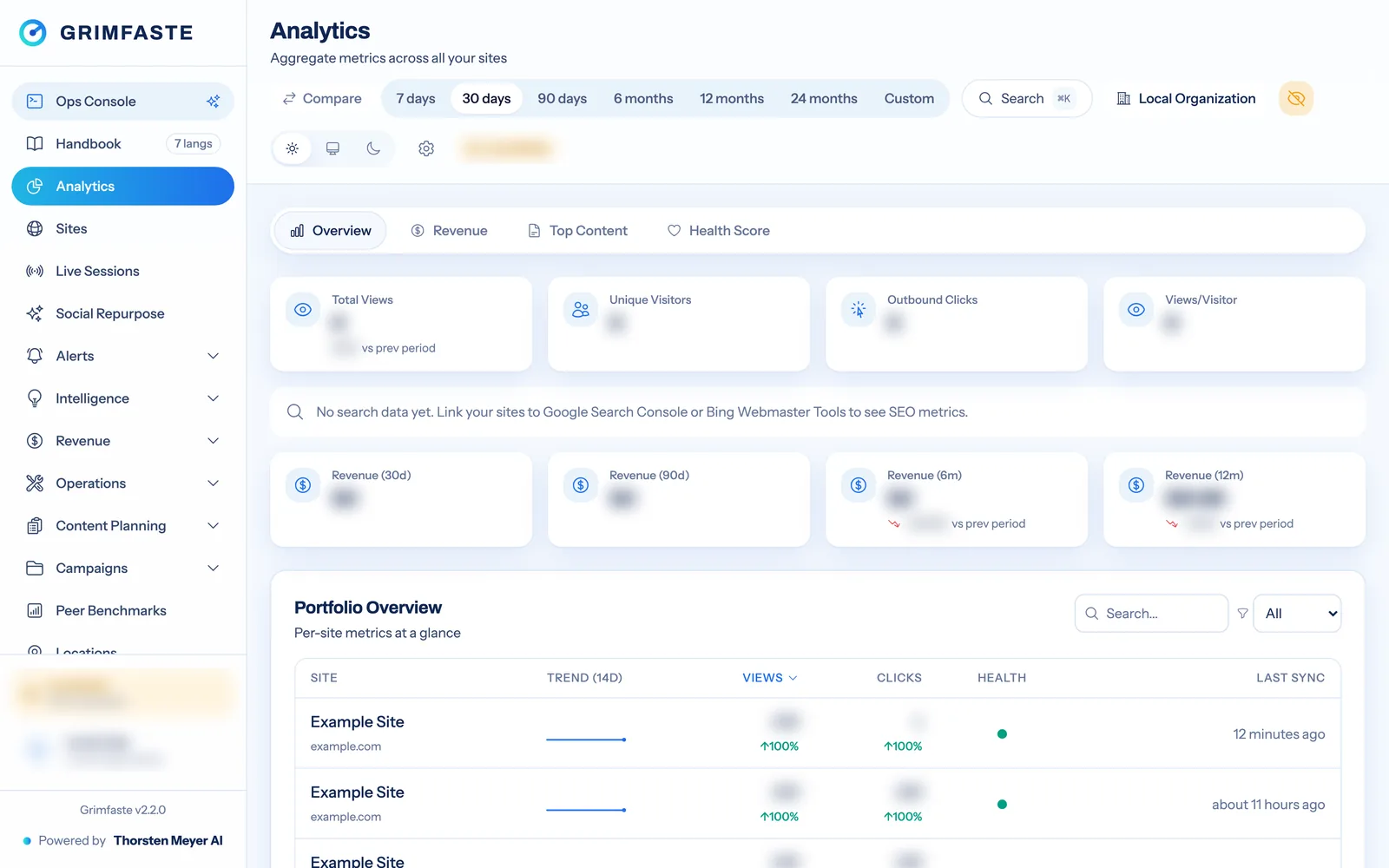Viewport: 1389px width, 868px height.
Task: Click the Portfolio Overview search field
Action: click(1151, 614)
